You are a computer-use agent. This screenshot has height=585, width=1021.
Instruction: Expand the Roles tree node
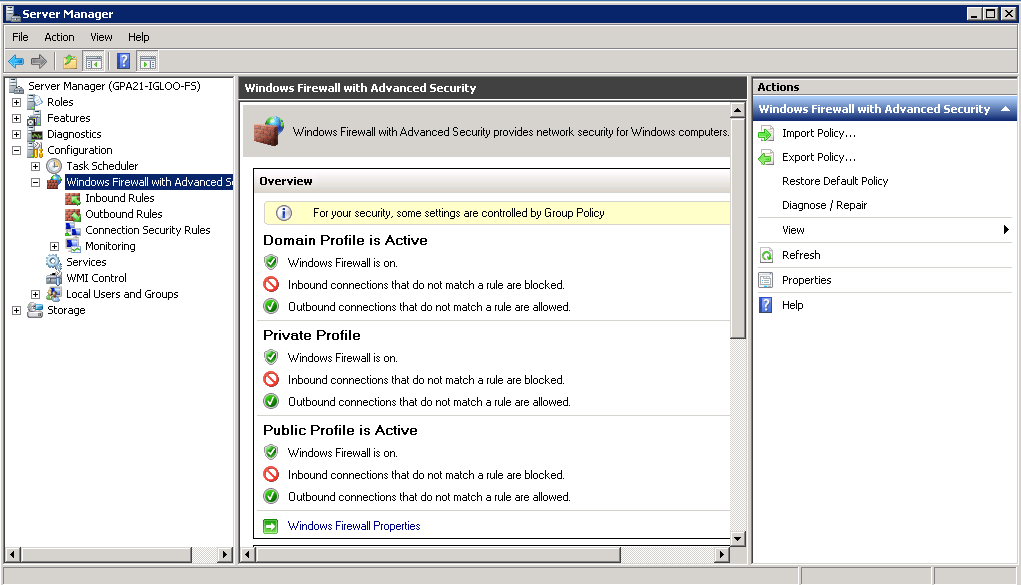15,102
